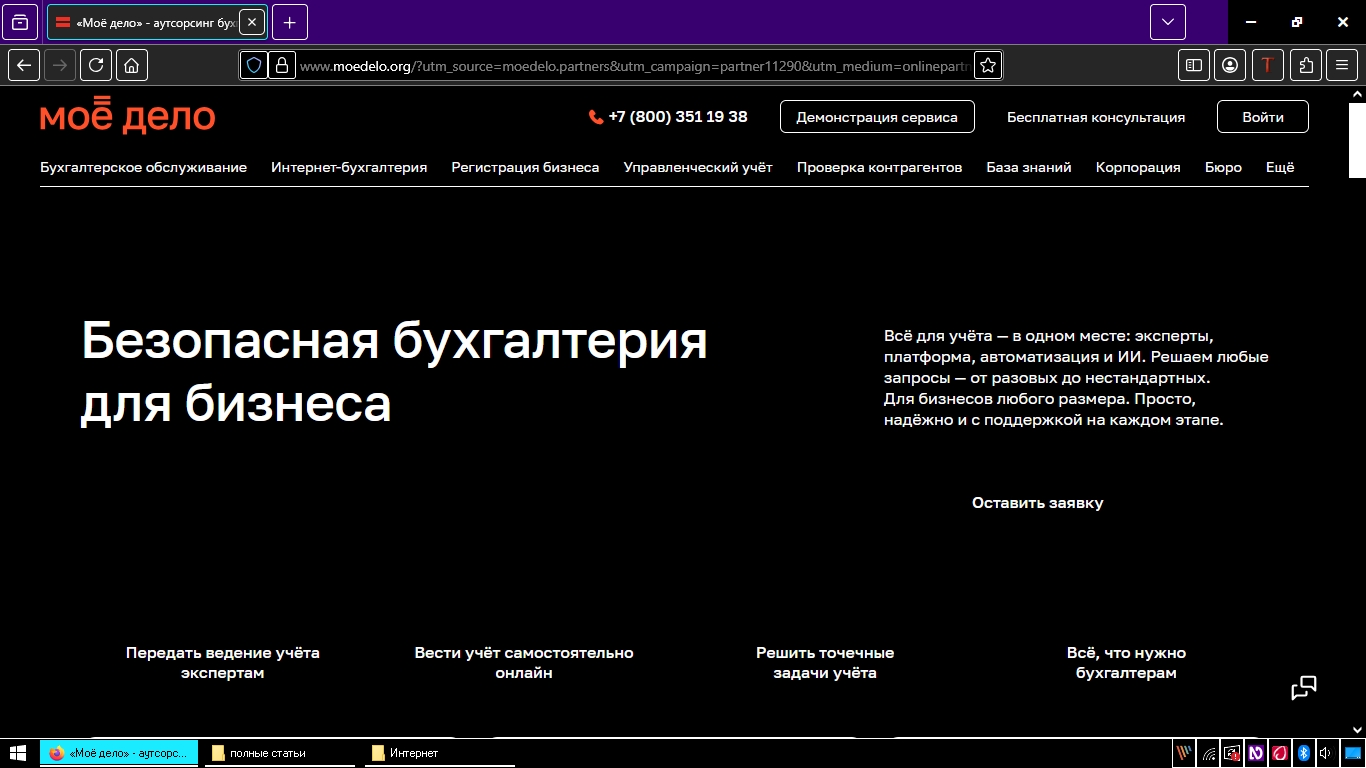
Task: Toggle the browser sidebar panel
Action: (1194, 65)
